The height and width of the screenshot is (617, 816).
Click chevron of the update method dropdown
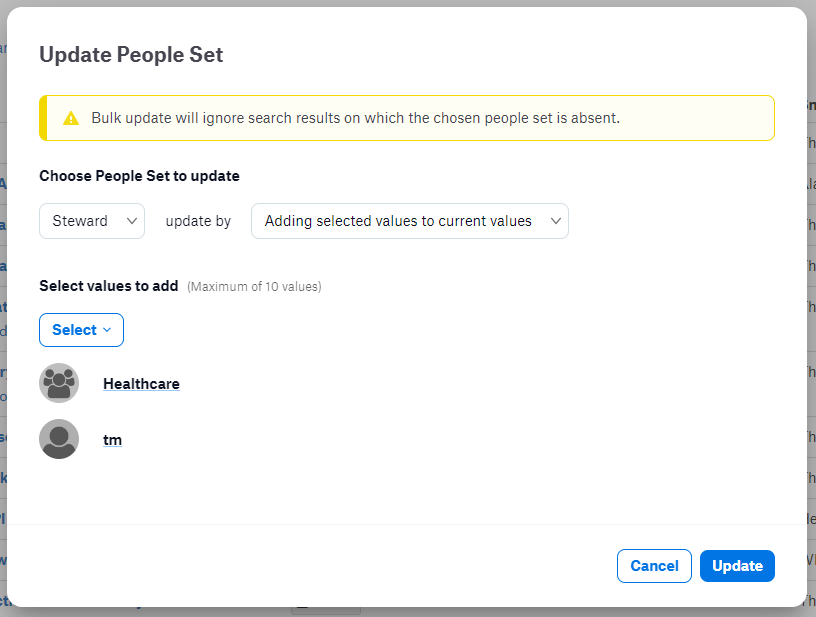556,221
